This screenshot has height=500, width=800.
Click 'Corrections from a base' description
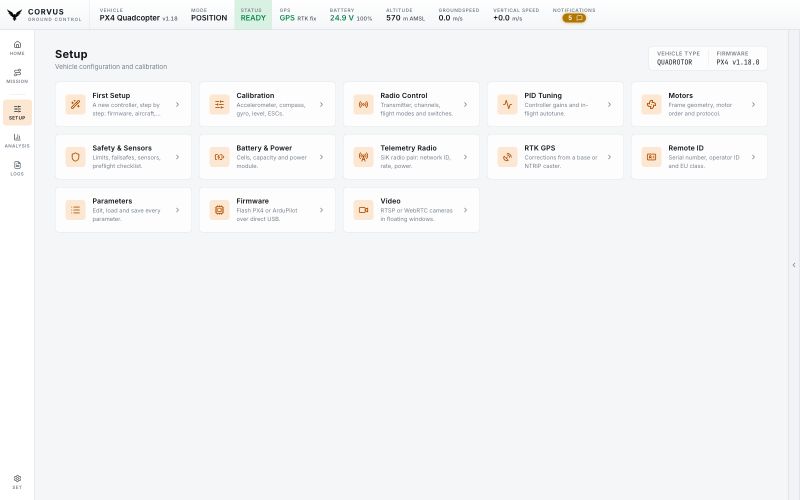pyautogui.click(x=561, y=158)
